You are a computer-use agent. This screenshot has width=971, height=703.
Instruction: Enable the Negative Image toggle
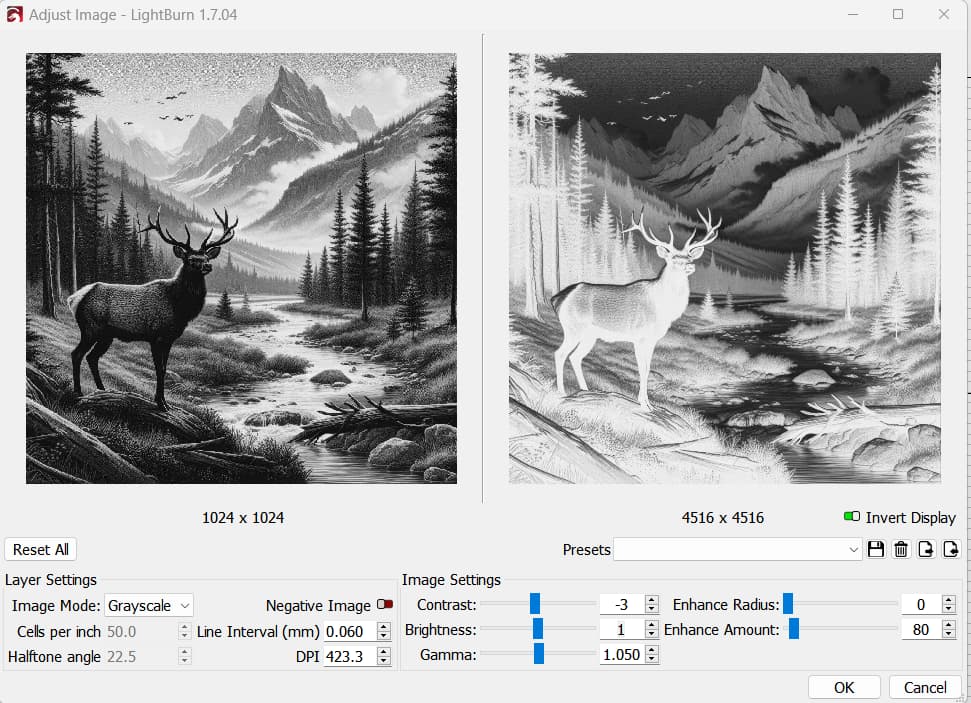[x=385, y=604]
